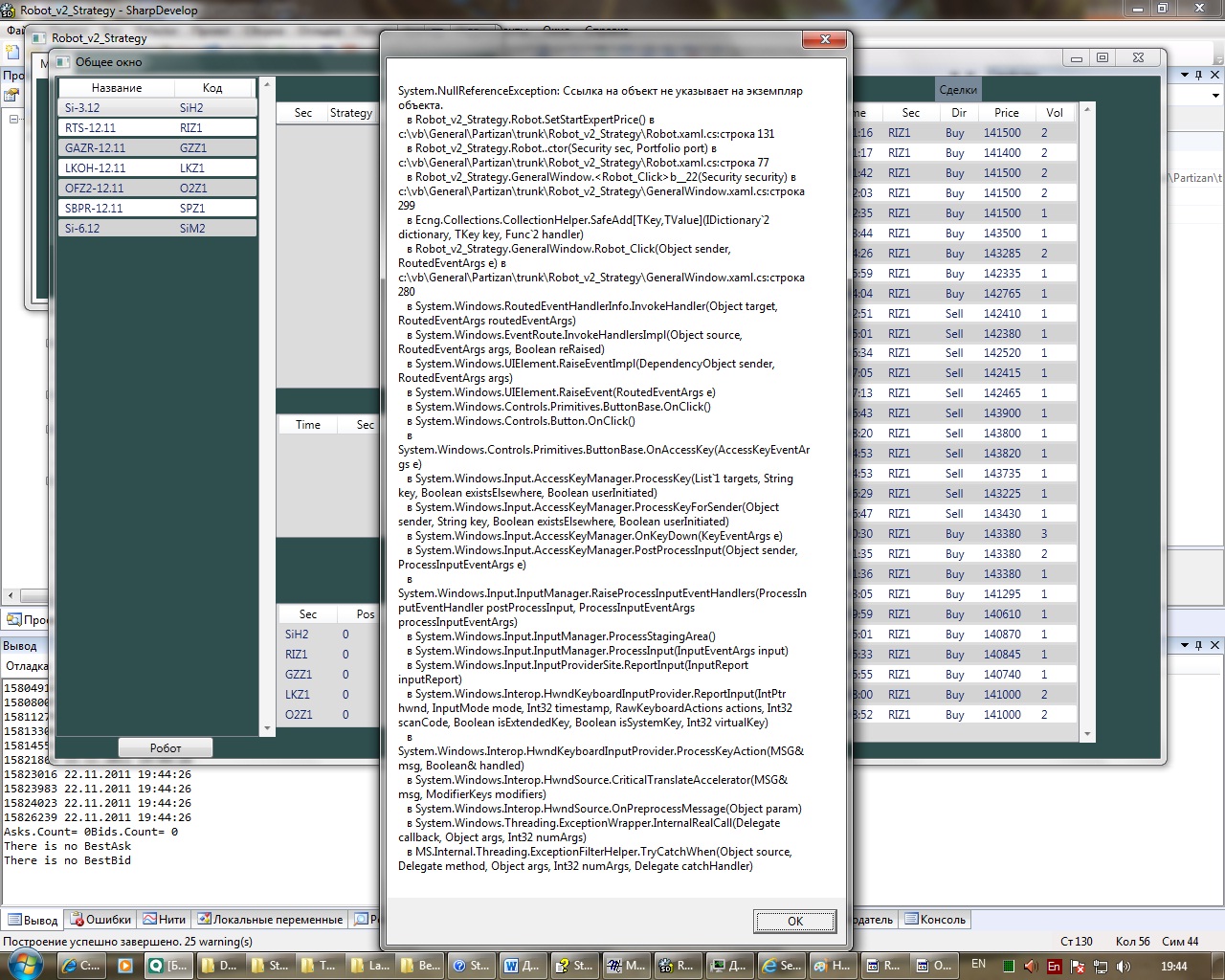Click the Time column header
This screenshot has height=980, width=1225.
point(308,424)
